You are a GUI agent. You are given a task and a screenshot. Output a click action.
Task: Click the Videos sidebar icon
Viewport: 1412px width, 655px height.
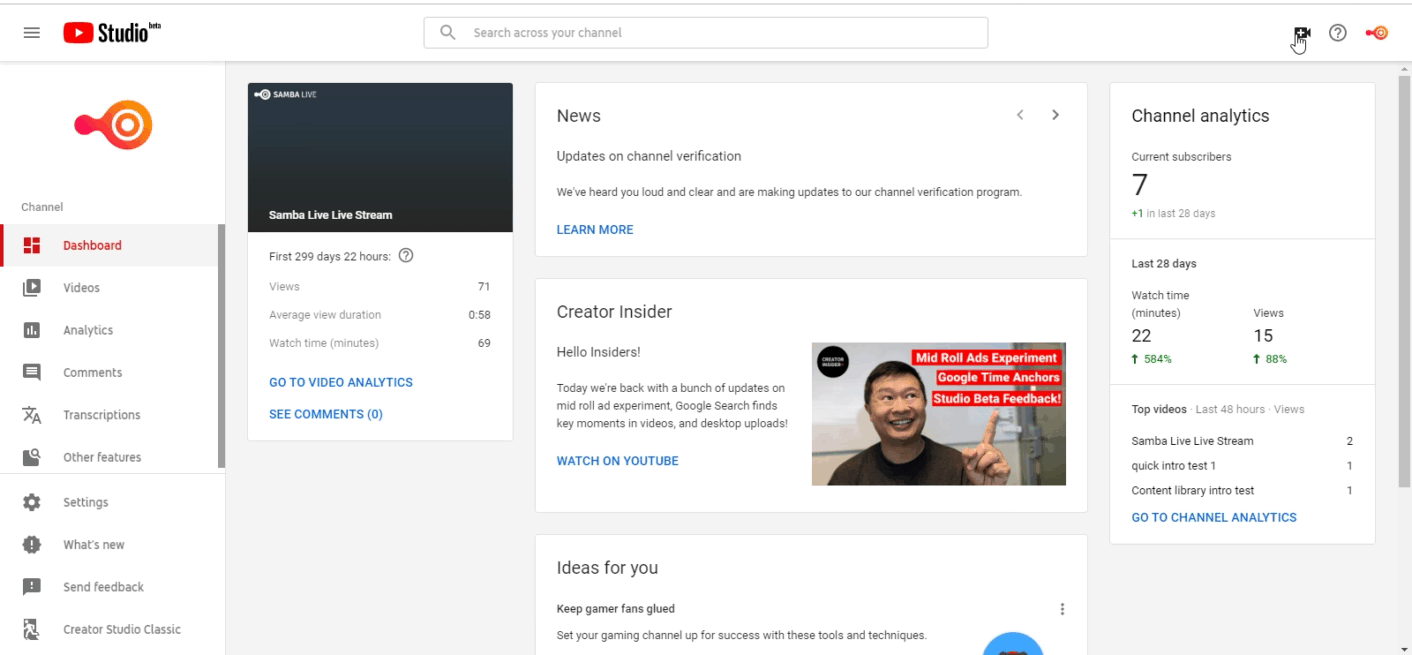tap(32, 287)
